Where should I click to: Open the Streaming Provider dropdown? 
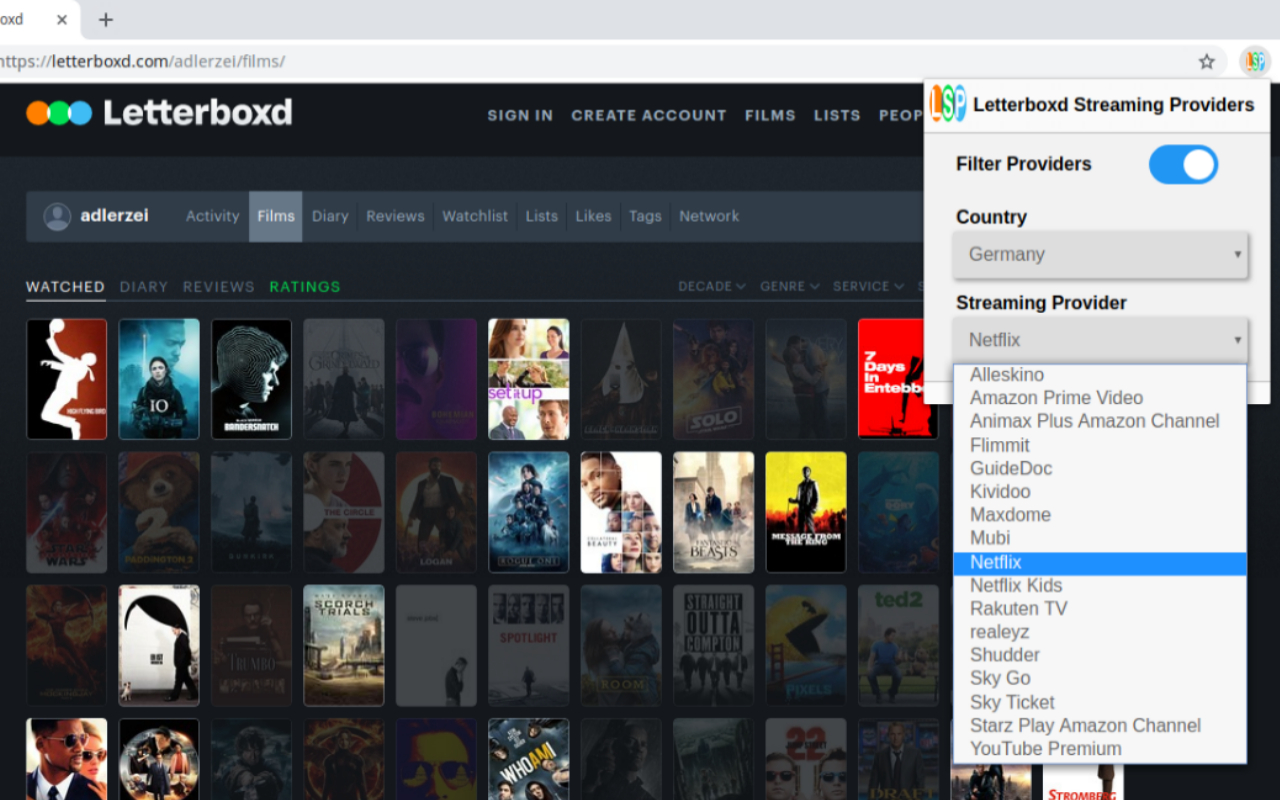click(1101, 340)
